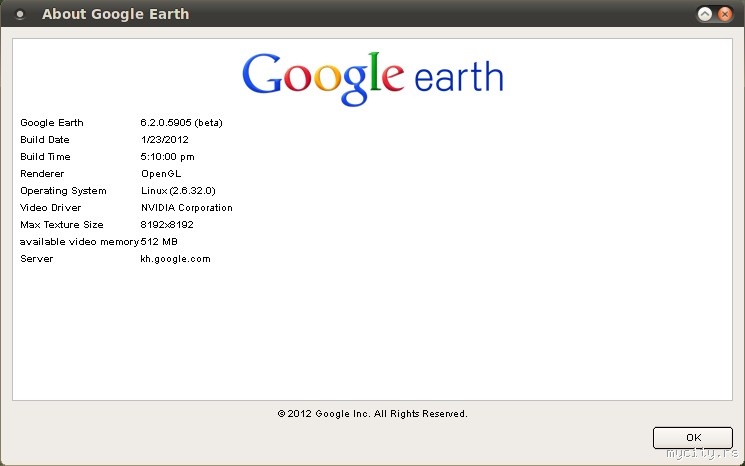The image size is (745, 466).
Task: Click the NVIDIA Corporation value
Action: click(x=187, y=208)
